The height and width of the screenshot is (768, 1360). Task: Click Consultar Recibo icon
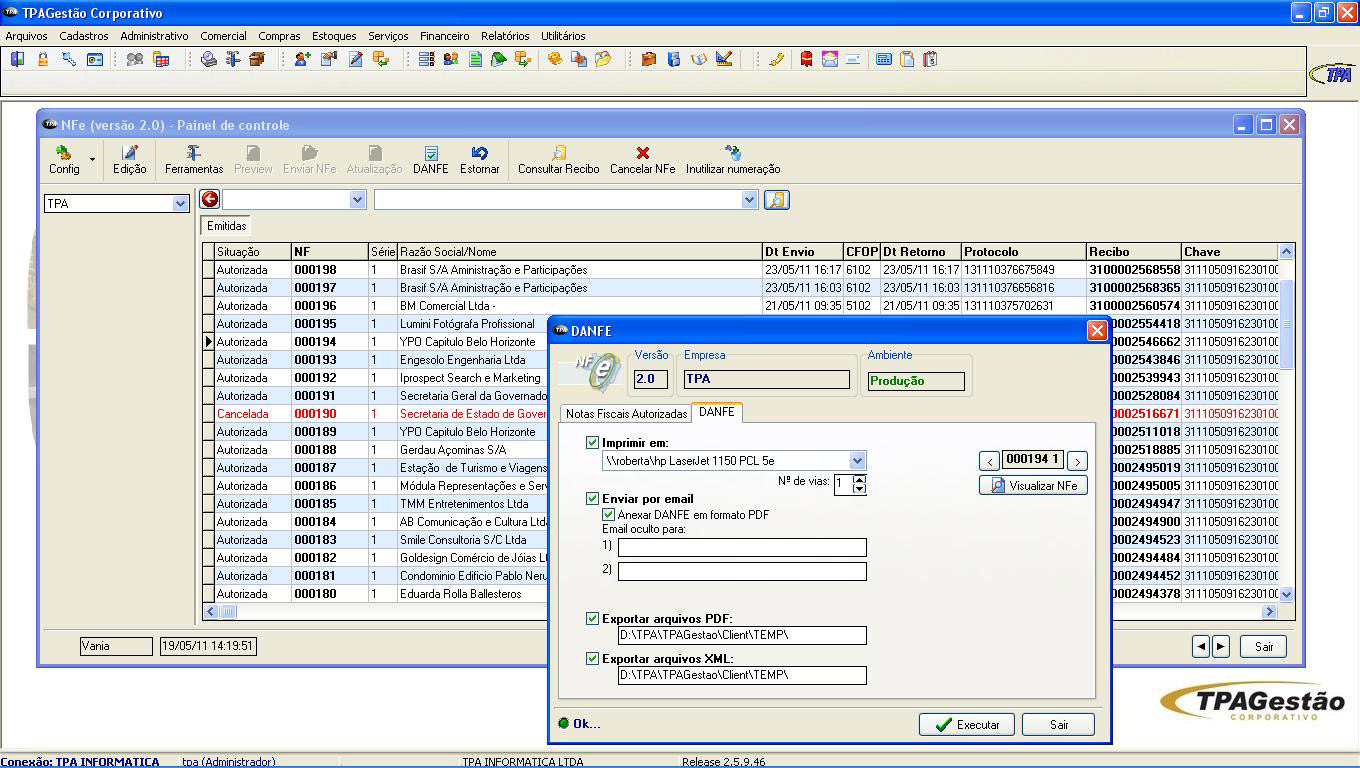click(558, 159)
